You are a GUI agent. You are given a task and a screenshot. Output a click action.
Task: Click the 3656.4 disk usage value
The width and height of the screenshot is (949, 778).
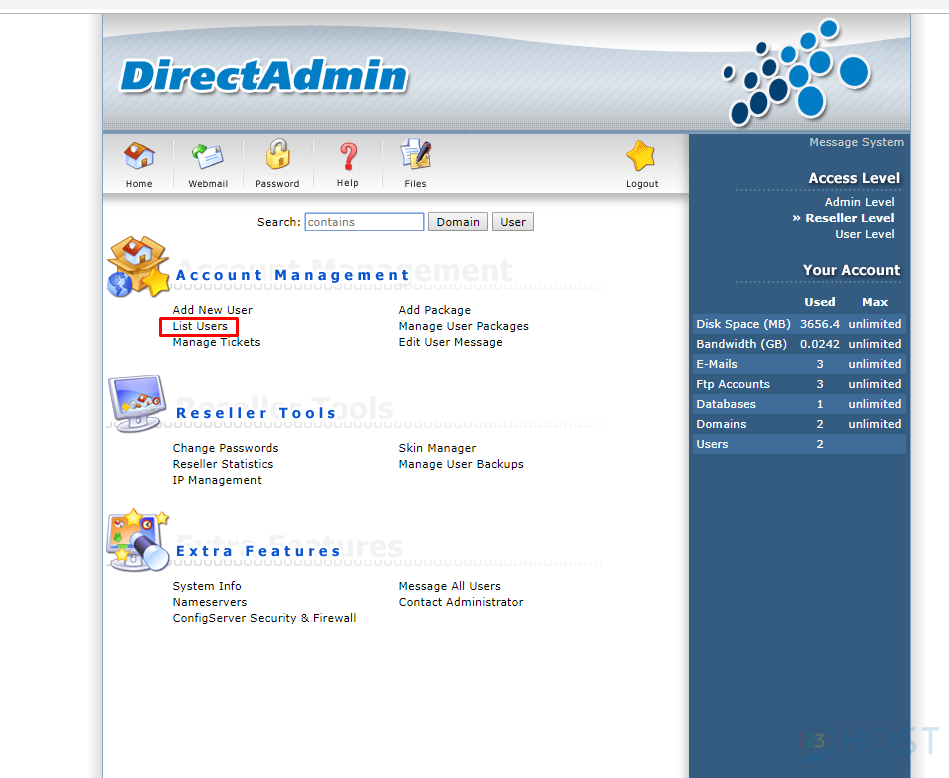(819, 324)
